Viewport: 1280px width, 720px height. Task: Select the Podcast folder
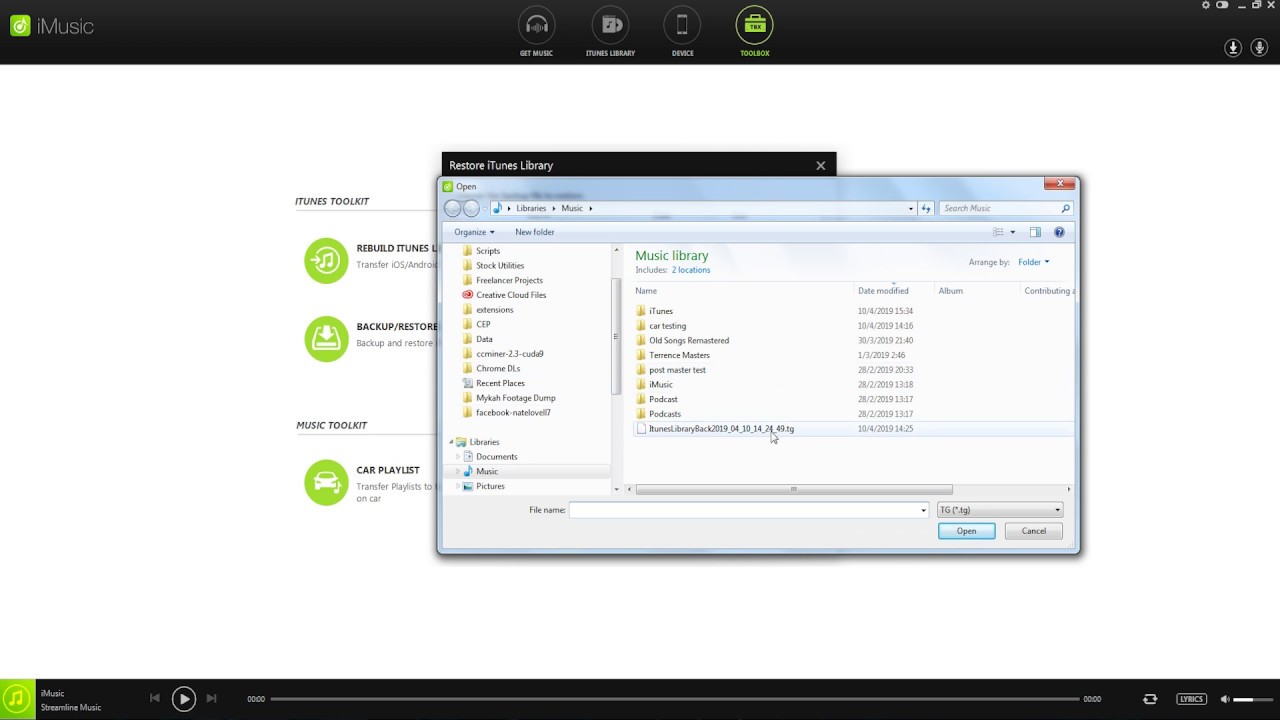pos(663,399)
